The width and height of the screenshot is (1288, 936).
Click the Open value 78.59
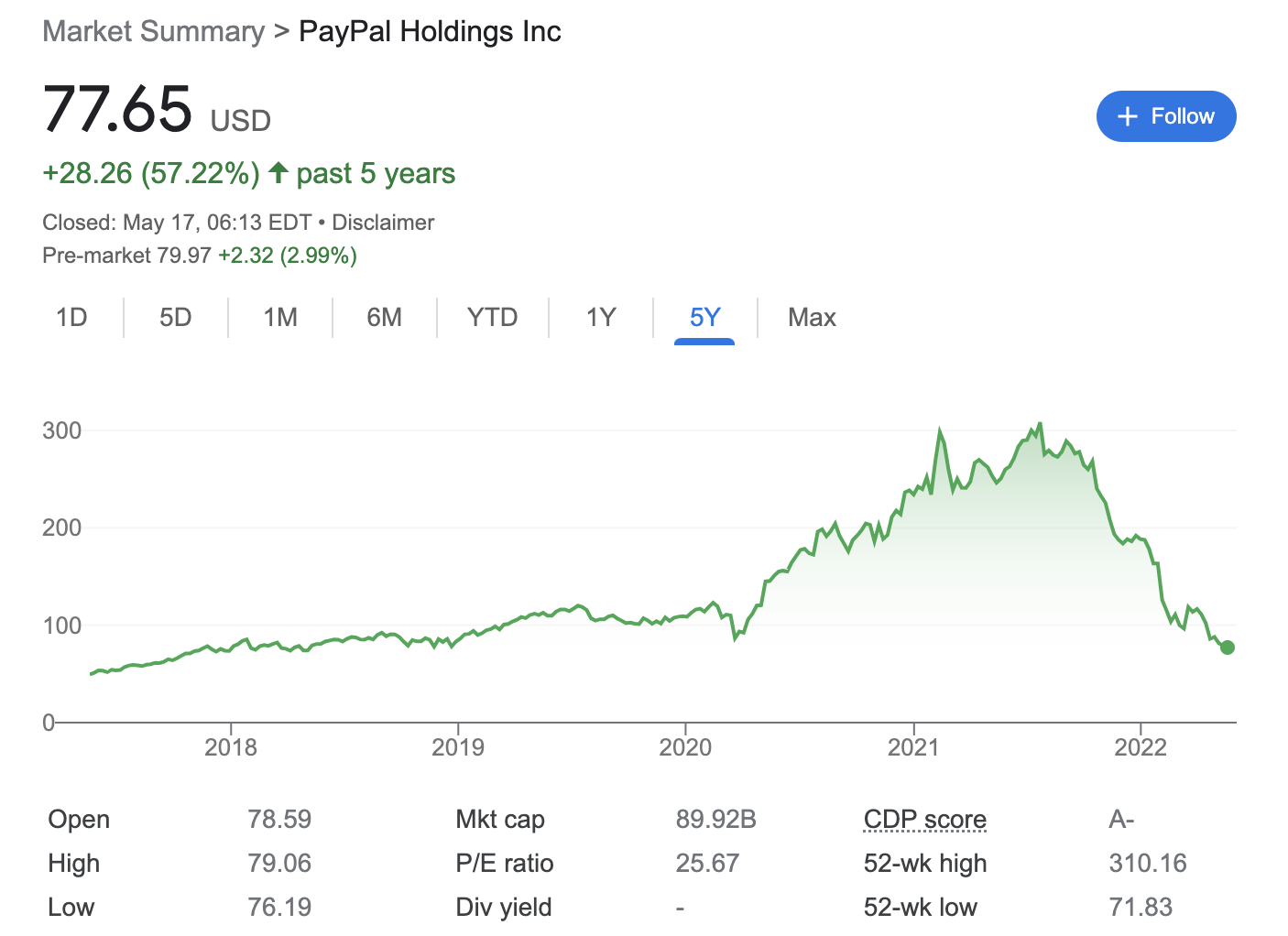click(279, 819)
